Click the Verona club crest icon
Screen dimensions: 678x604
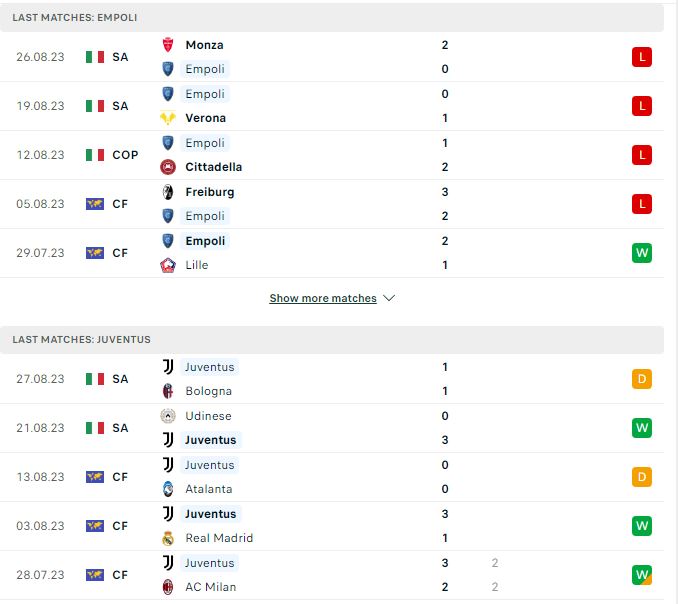tap(168, 118)
